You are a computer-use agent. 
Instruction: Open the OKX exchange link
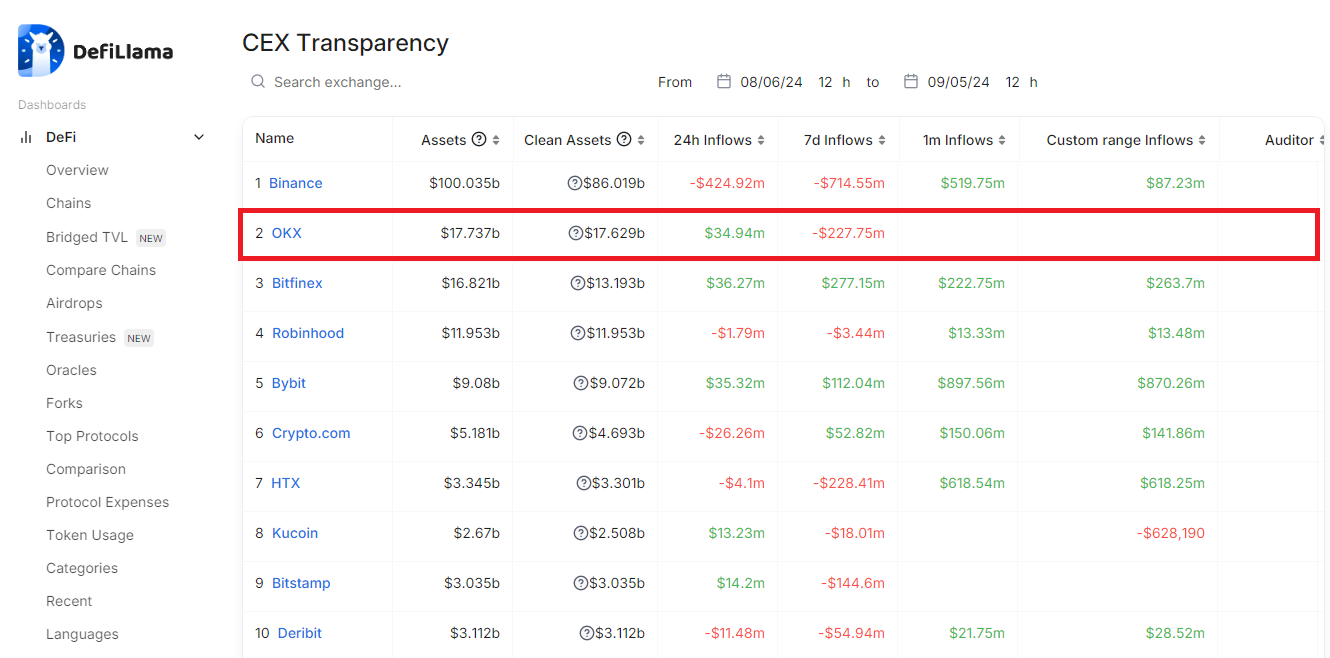286,233
